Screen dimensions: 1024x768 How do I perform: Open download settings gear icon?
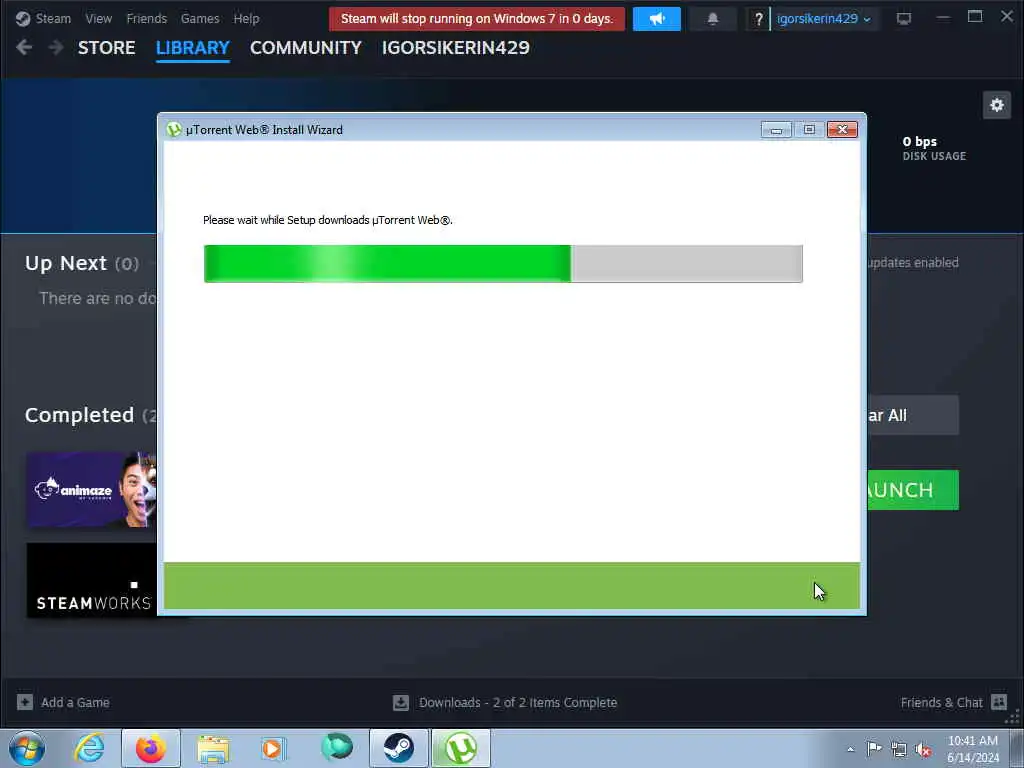coord(997,105)
